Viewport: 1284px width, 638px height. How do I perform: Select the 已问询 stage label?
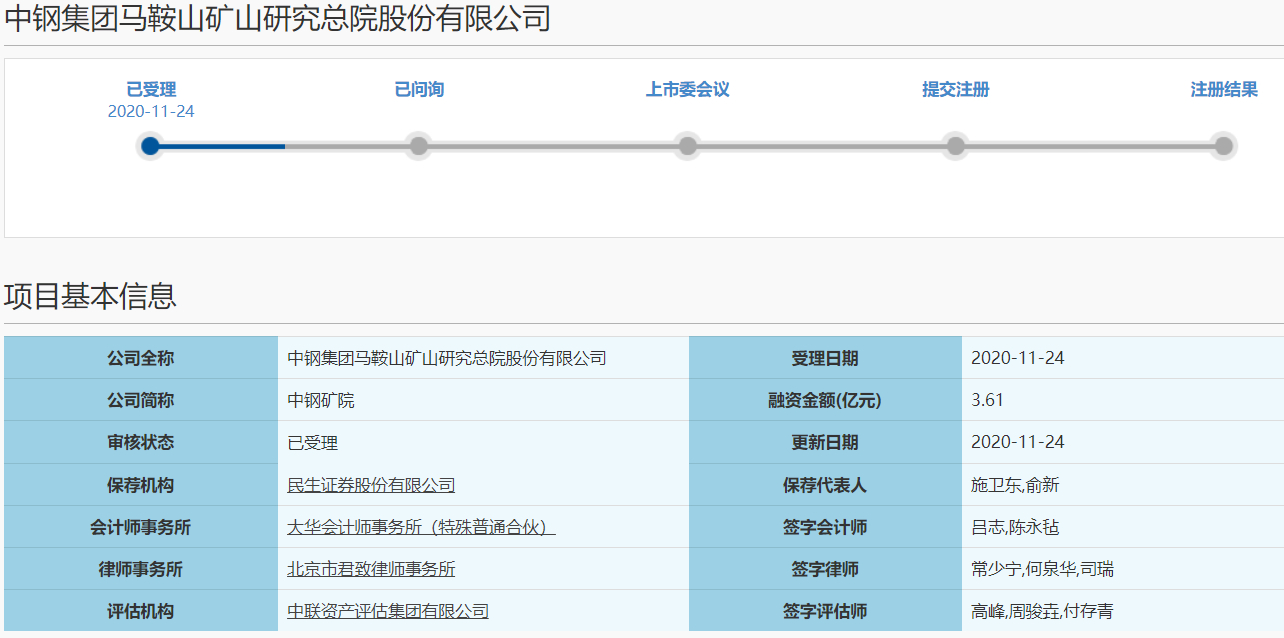click(419, 90)
